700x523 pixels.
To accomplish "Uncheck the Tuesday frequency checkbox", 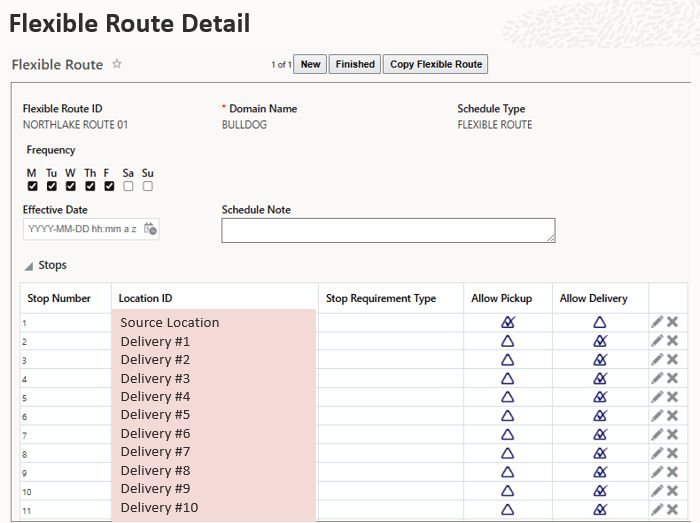I will click(x=52, y=186).
